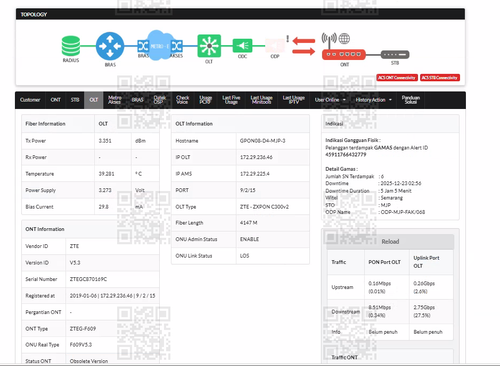
Task: Click the red left-pointing arrow
Action: [304, 41]
